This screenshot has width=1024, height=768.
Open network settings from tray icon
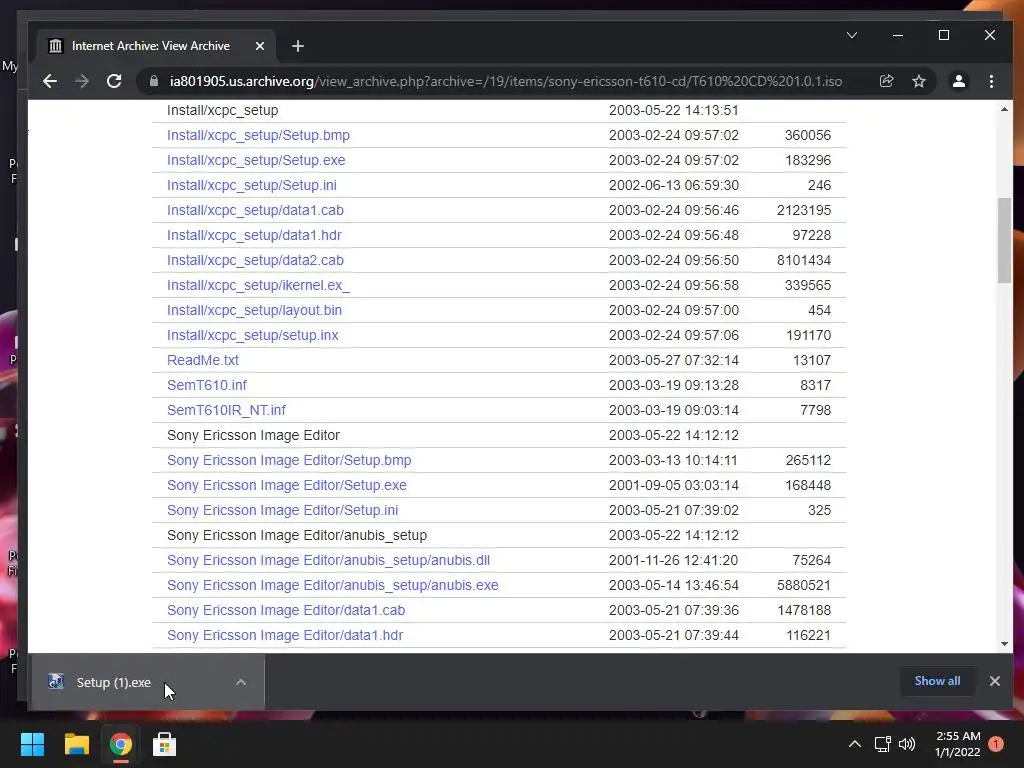click(x=882, y=744)
